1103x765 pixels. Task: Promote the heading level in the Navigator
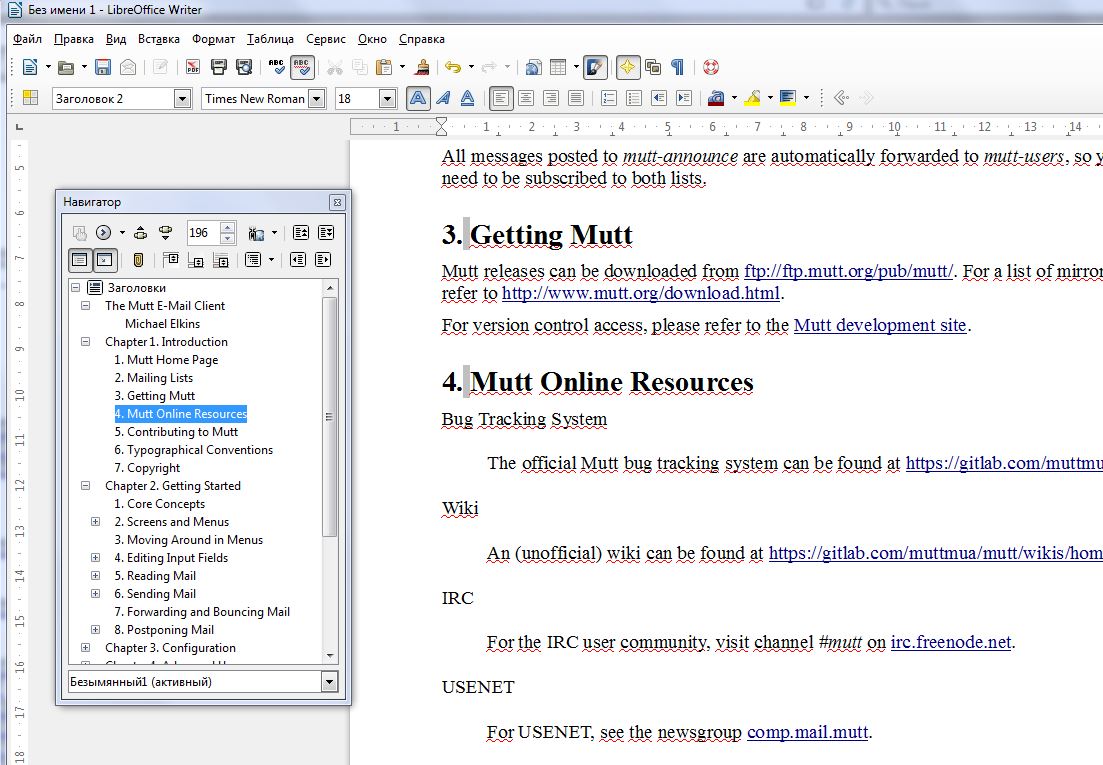(298, 260)
